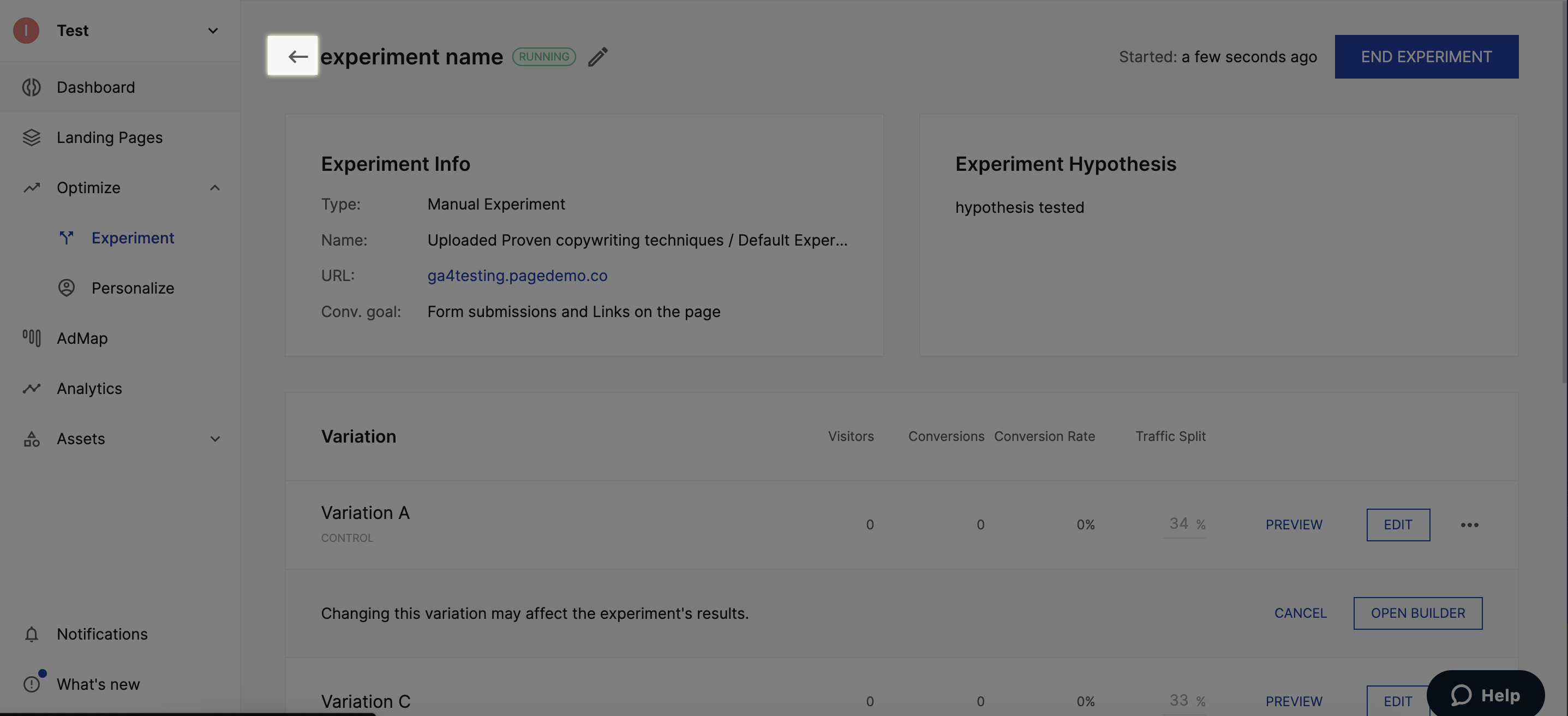Show What's new
Image resolution: width=1568 pixels, height=716 pixels.
click(120, 684)
